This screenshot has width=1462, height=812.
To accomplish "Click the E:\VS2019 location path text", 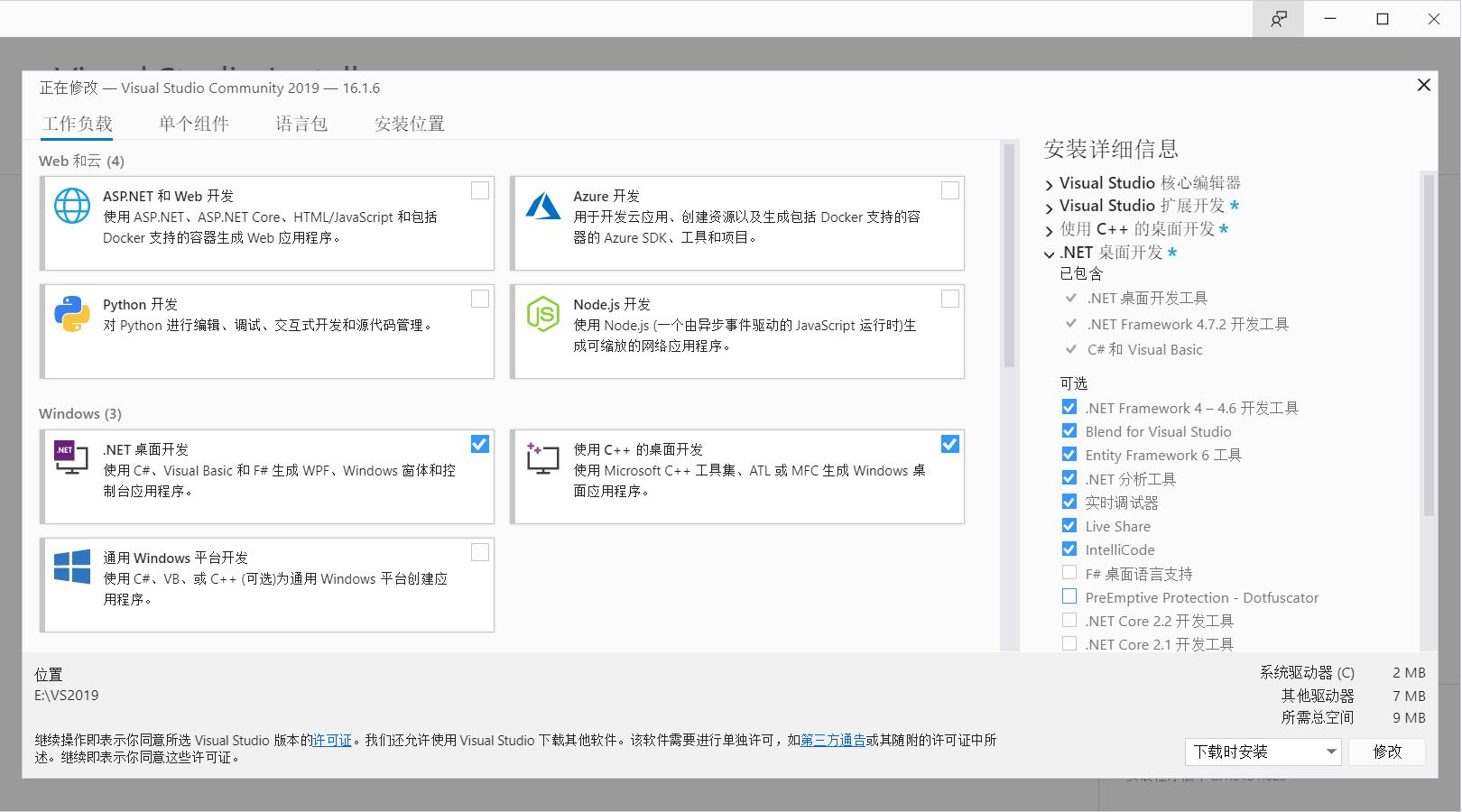I will point(67,696).
